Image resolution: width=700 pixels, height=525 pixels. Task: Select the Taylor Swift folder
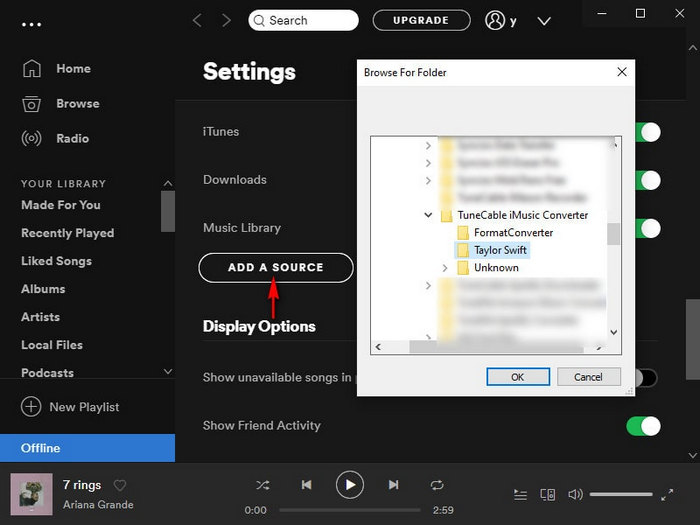click(x=500, y=250)
